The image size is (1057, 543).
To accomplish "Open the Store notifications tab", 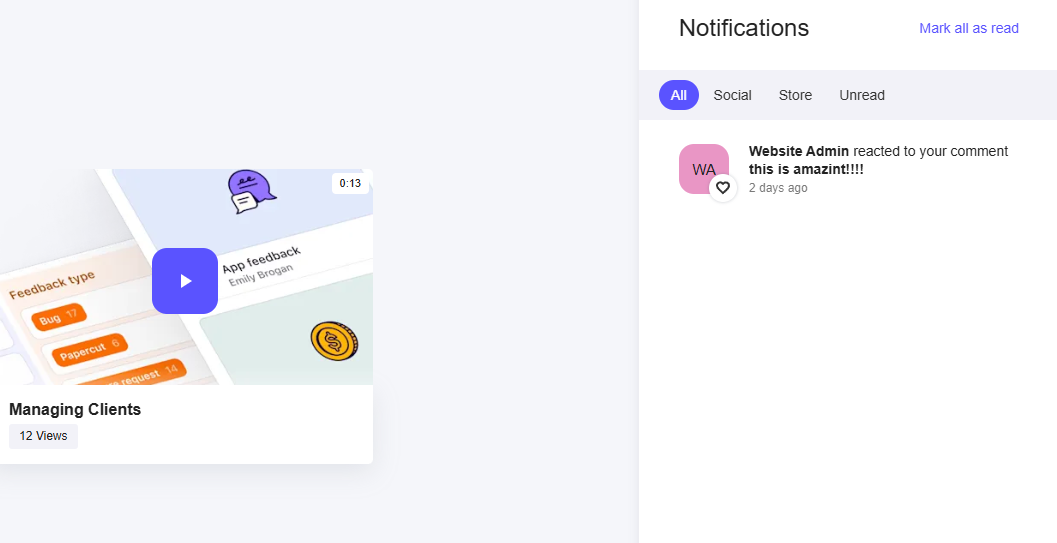I will pos(795,95).
